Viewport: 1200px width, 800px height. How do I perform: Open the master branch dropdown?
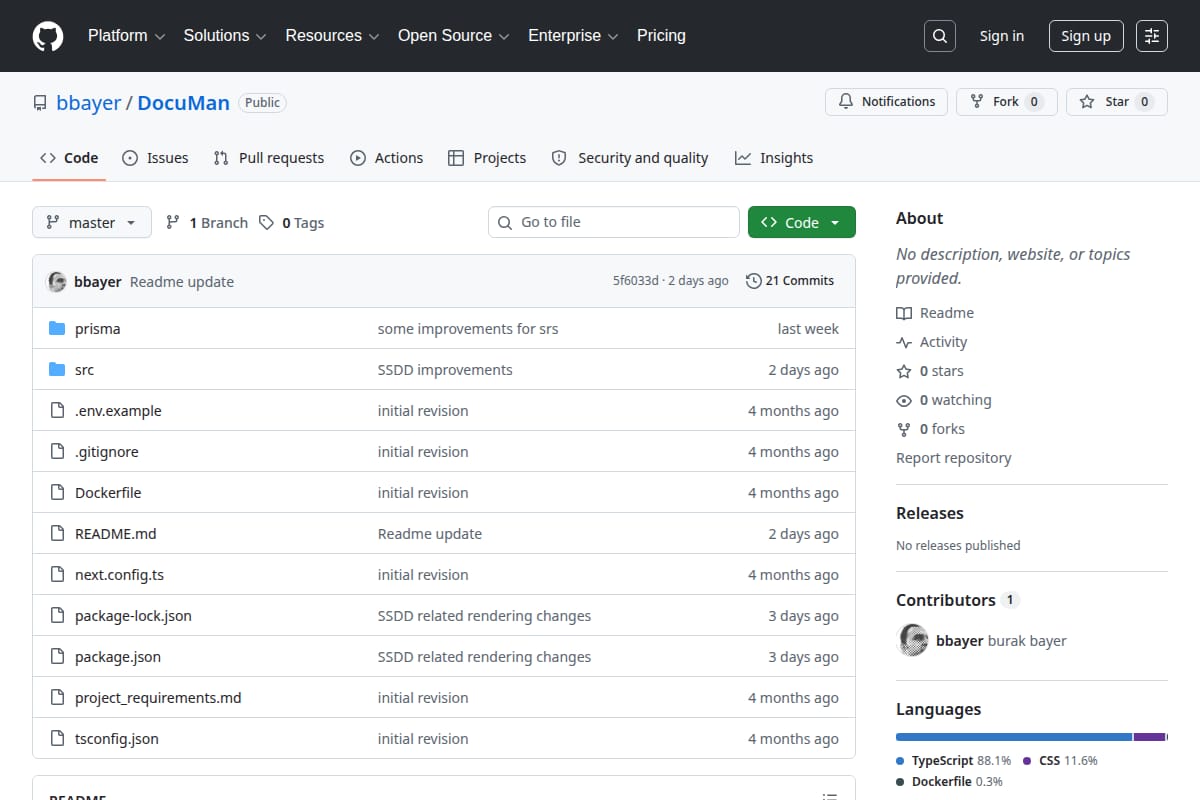point(92,222)
